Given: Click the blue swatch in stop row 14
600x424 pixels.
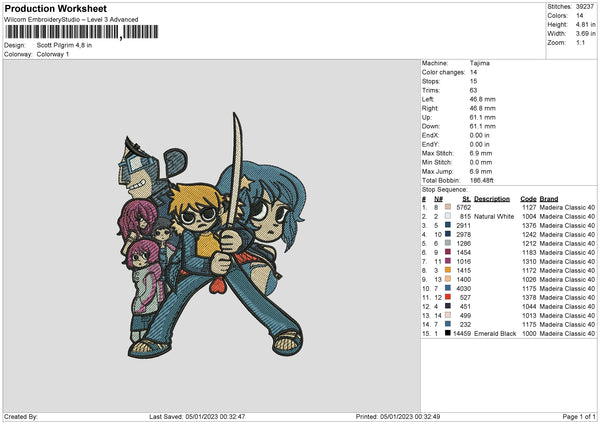Looking at the screenshot, I should tap(448, 324).
